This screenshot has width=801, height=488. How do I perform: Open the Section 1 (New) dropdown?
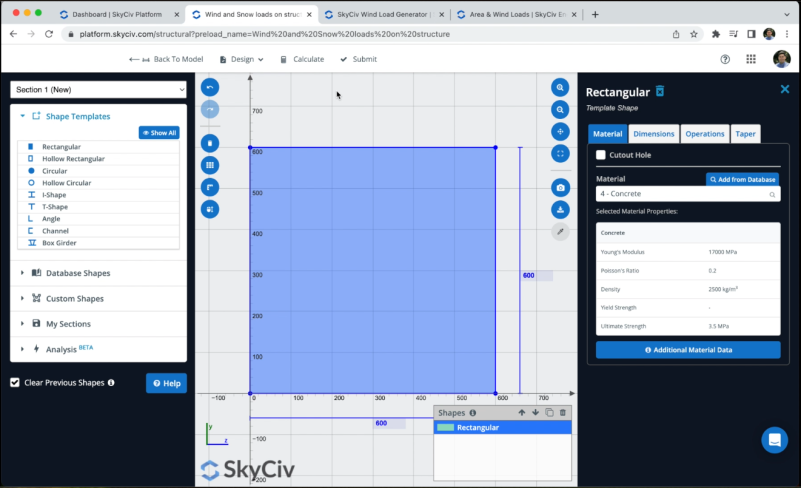[98, 89]
